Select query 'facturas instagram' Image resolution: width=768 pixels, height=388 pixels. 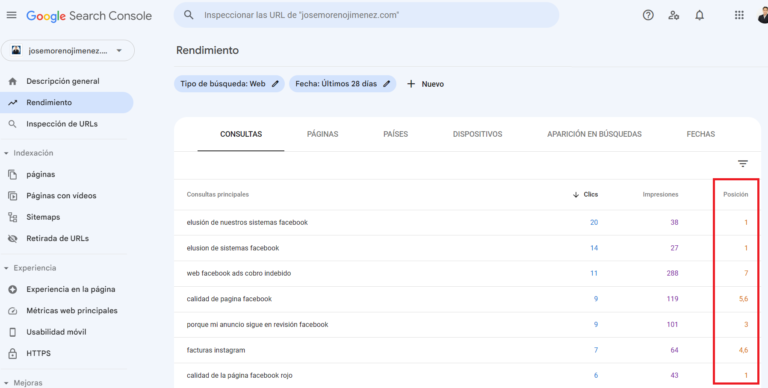pyautogui.click(x=216, y=350)
